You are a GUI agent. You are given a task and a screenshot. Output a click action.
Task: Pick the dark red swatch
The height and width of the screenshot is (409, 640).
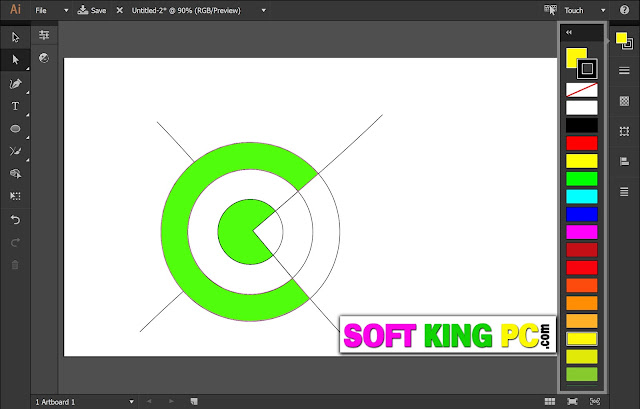pos(582,250)
